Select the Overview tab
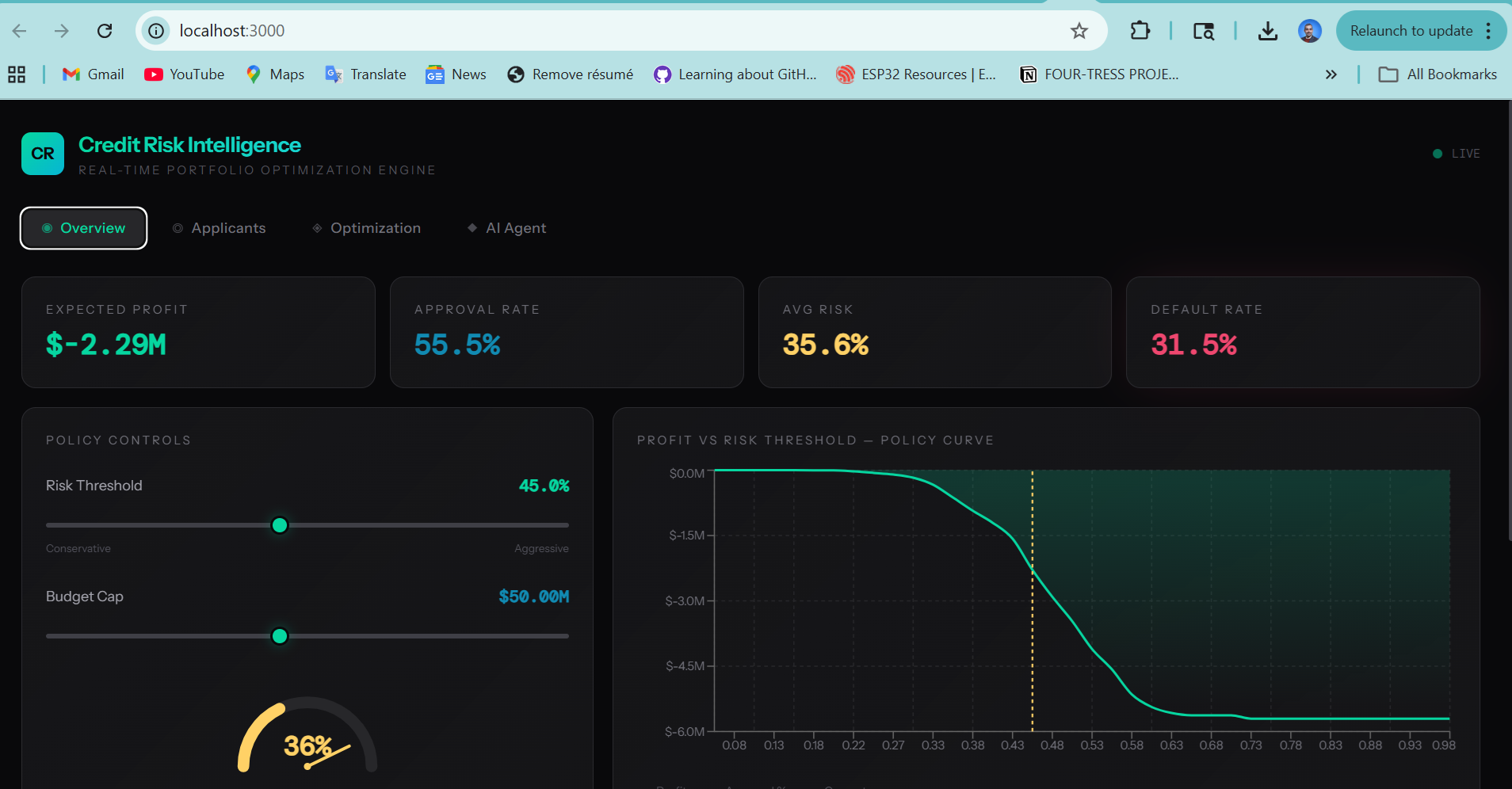This screenshot has height=789, width=1512. coord(83,228)
